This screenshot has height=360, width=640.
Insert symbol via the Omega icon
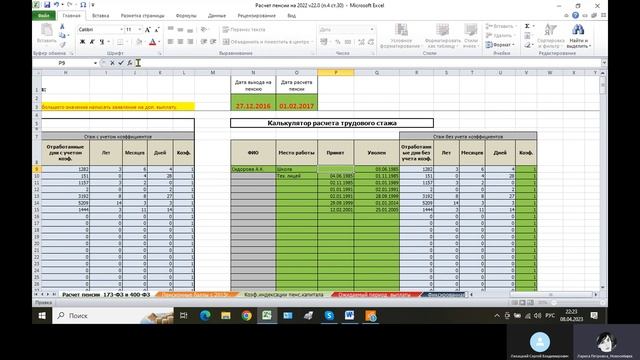click(83, 5)
